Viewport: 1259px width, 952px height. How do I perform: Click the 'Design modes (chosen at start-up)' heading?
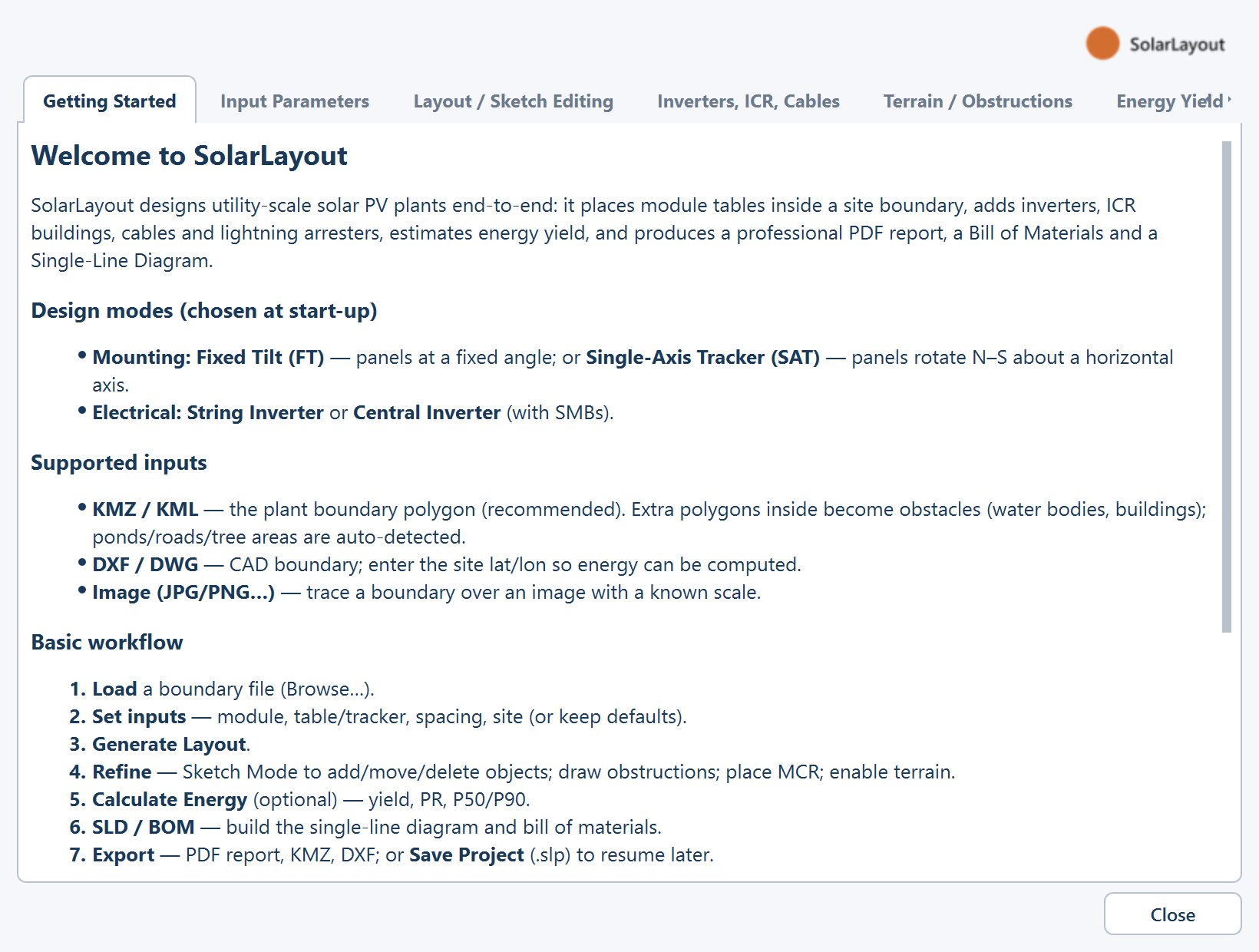tap(204, 310)
